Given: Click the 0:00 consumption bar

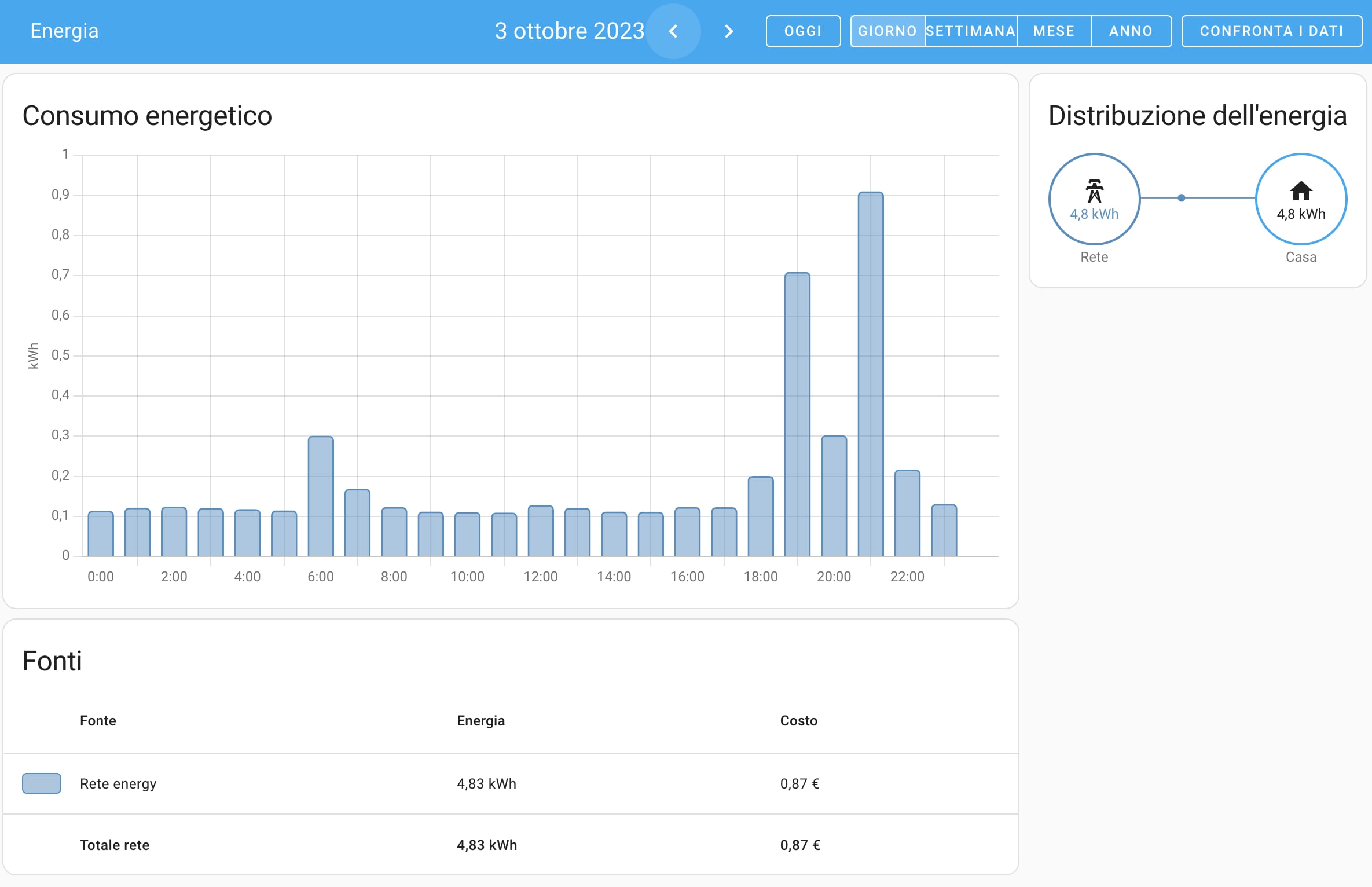Looking at the screenshot, I should pos(101,534).
